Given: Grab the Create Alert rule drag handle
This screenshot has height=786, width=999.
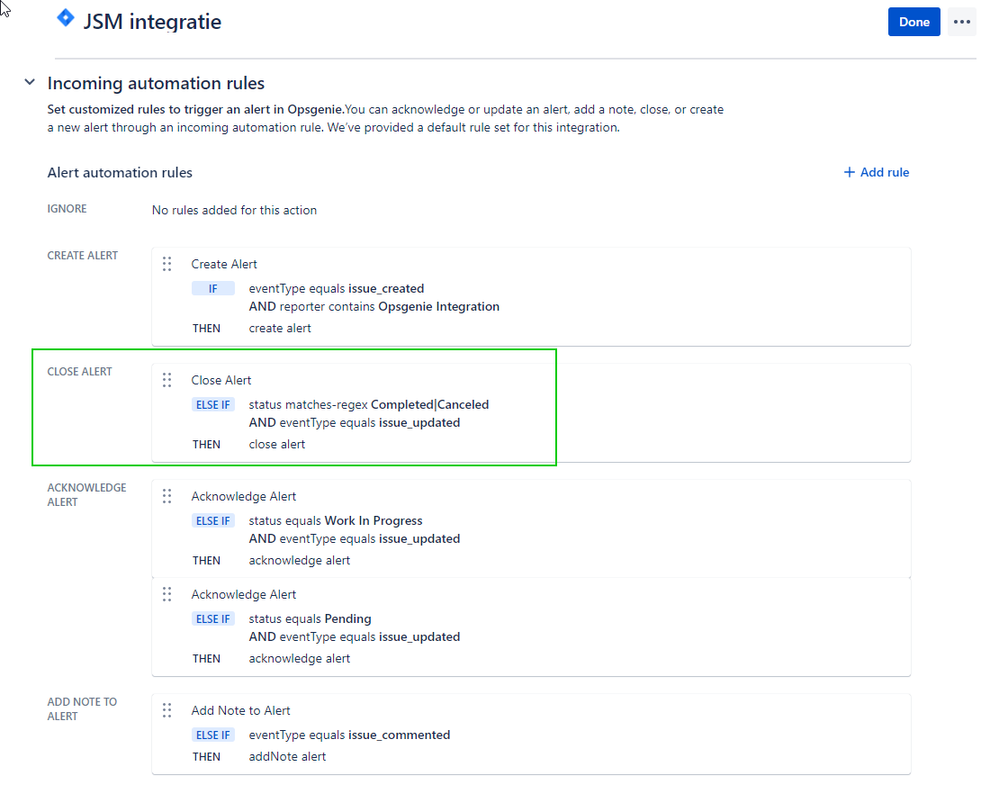Looking at the screenshot, I should pyautogui.click(x=167, y=264).
